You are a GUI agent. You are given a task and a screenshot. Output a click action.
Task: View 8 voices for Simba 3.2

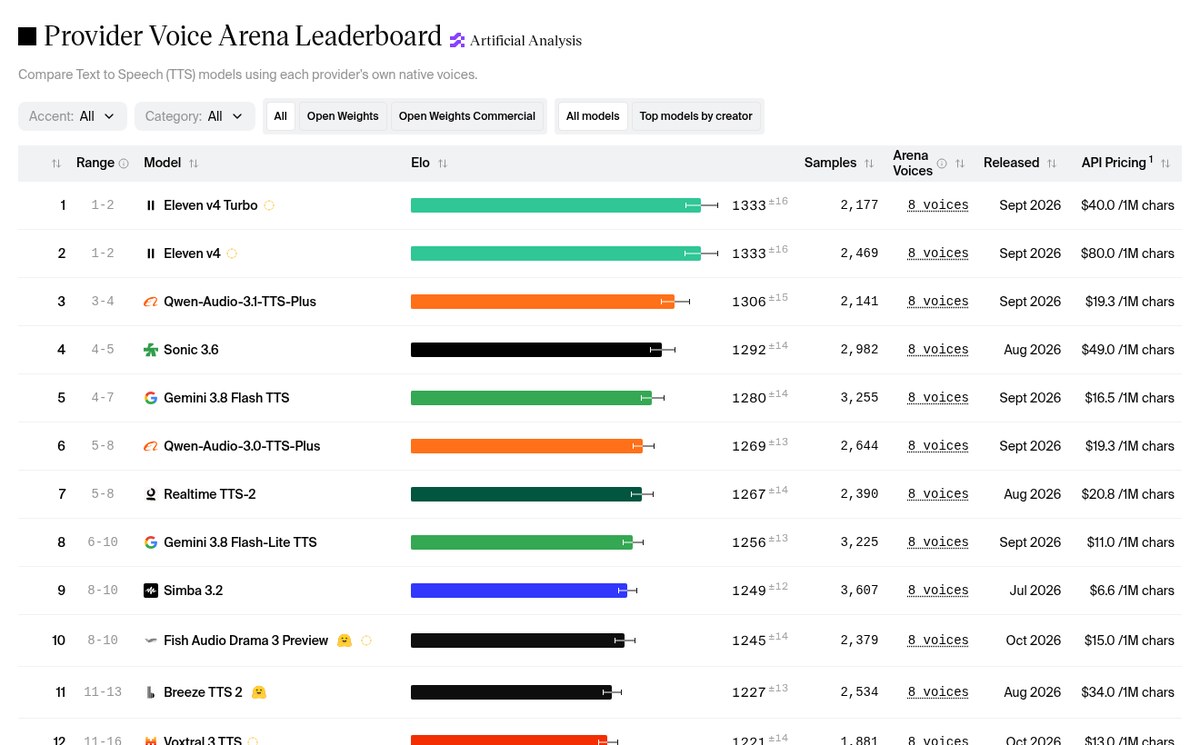click(x=938, y=590)
